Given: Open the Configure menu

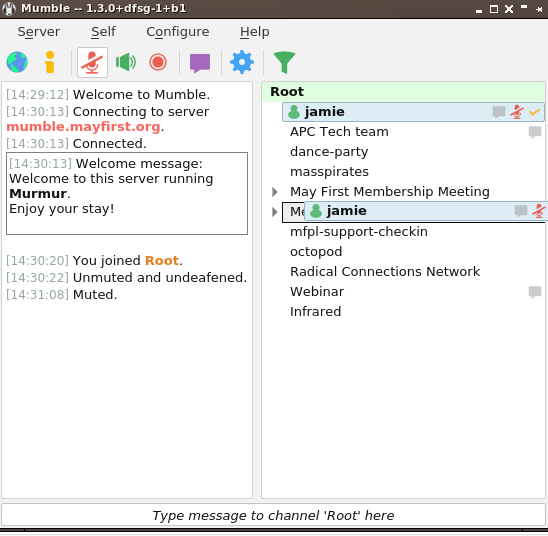Looking at the screenshot, I should click(178, 32).
